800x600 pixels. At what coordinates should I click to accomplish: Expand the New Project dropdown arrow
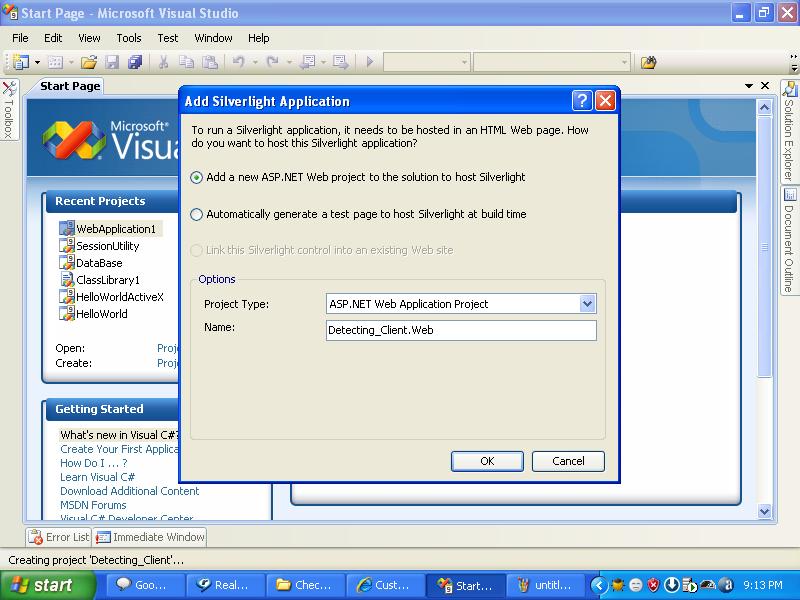(37, 63)
